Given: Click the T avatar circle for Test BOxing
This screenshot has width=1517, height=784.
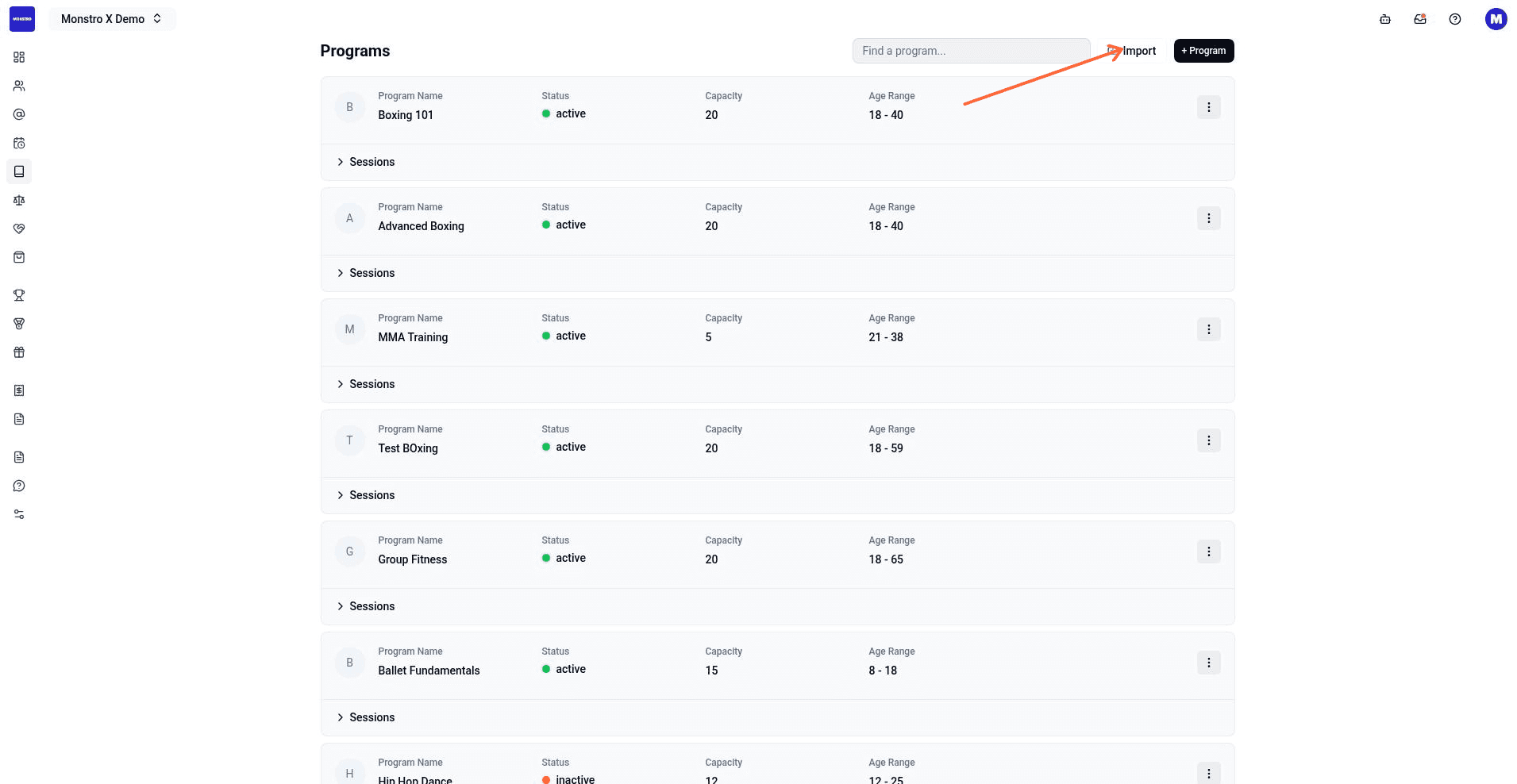Looking at the screenshot, I should pyautogui.click(x=349, y=440).
